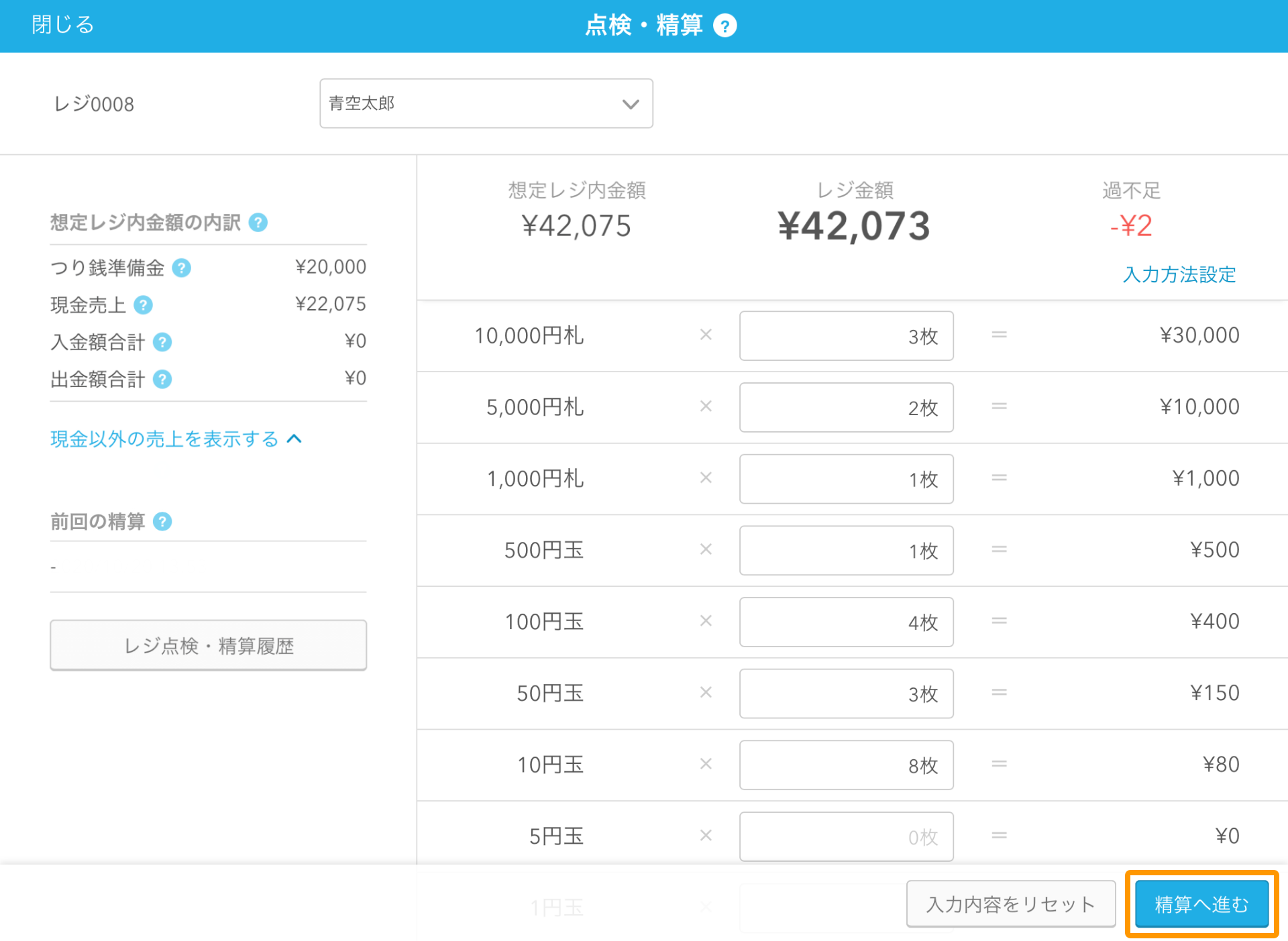The image size is (1288, 941).
Task: Click the レジ金額 total ¥42,073
Action: coord(854,226)
